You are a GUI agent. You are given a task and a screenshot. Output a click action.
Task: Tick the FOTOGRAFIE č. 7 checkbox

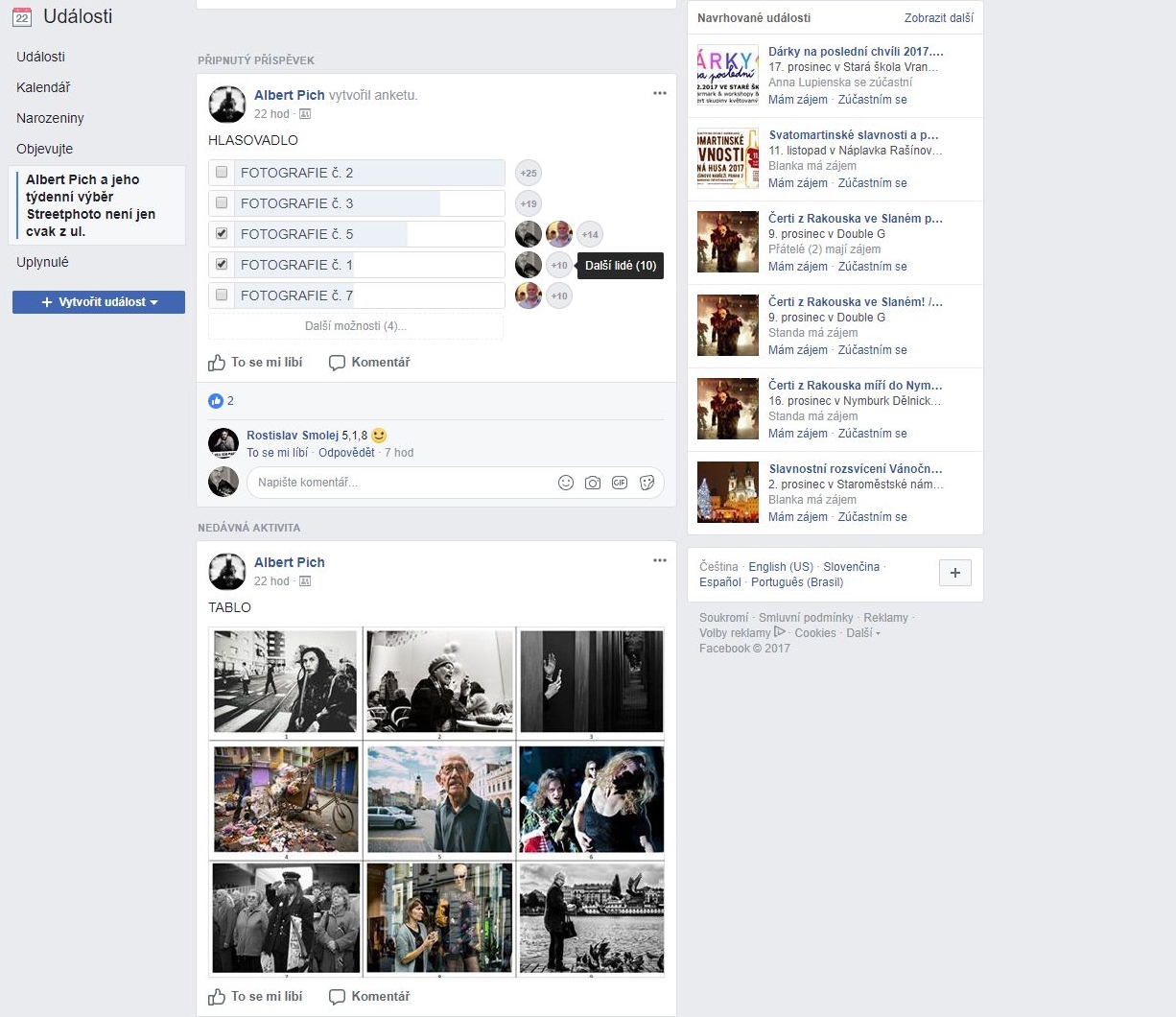click(x=222, y=296)
